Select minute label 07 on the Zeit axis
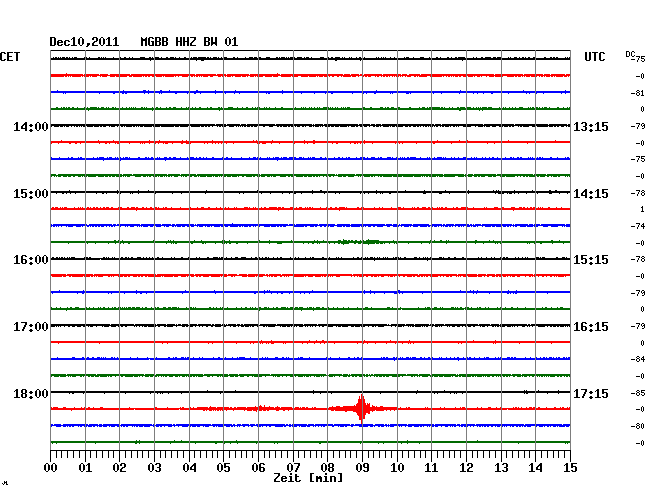 [x=293, y=468]
